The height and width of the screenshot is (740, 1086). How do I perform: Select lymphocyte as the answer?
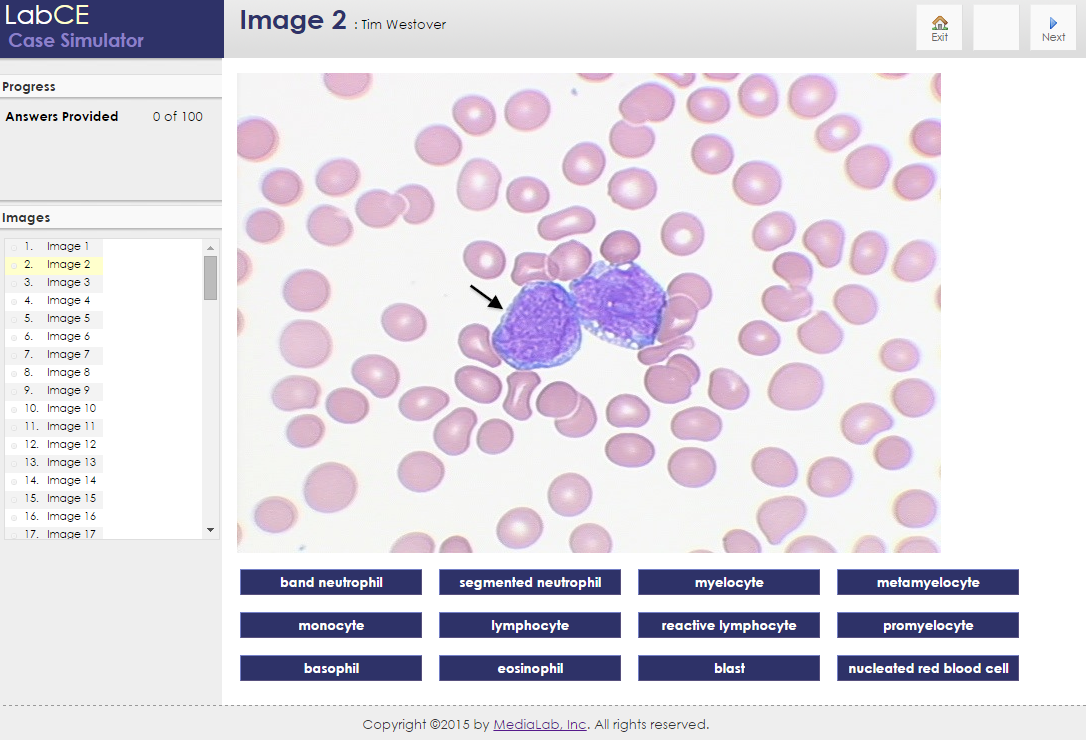point(530,625)
